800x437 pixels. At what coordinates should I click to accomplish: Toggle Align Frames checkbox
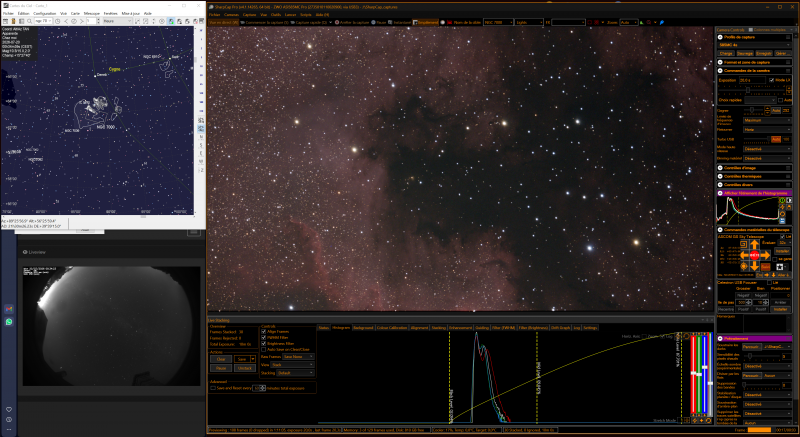[263, 331]
